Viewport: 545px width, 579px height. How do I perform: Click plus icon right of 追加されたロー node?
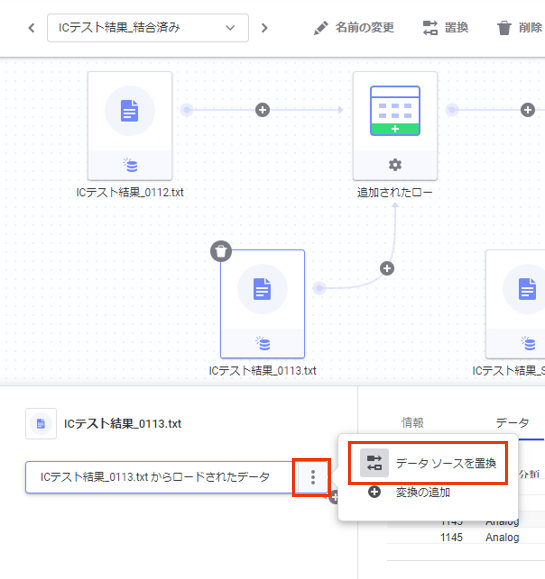pos(528,110)
